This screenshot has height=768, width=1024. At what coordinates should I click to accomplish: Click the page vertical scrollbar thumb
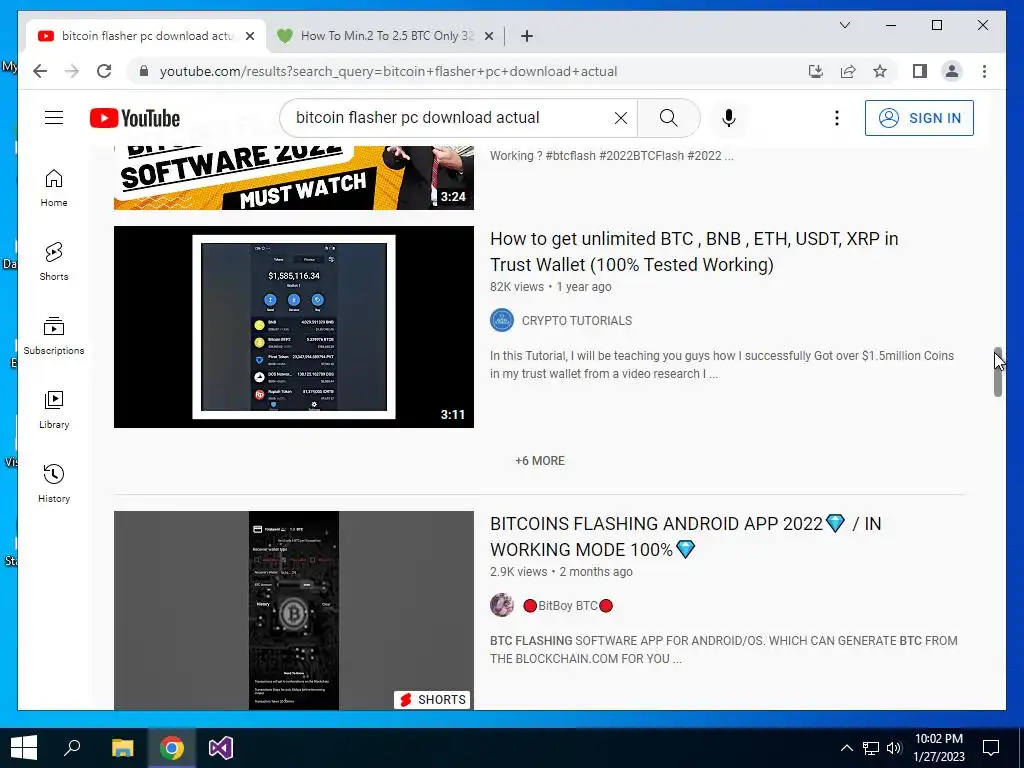[x=998, y=372]
